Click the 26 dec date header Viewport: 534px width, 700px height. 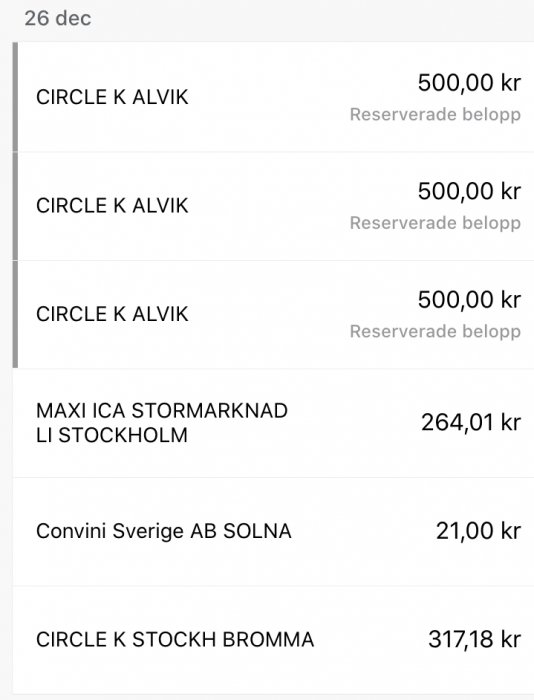pos(58,18)
